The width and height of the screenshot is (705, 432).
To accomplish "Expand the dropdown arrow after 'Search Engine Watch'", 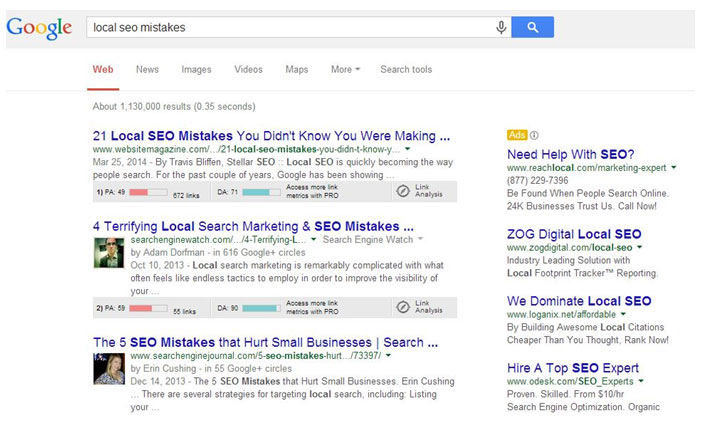I will [420, 239].
